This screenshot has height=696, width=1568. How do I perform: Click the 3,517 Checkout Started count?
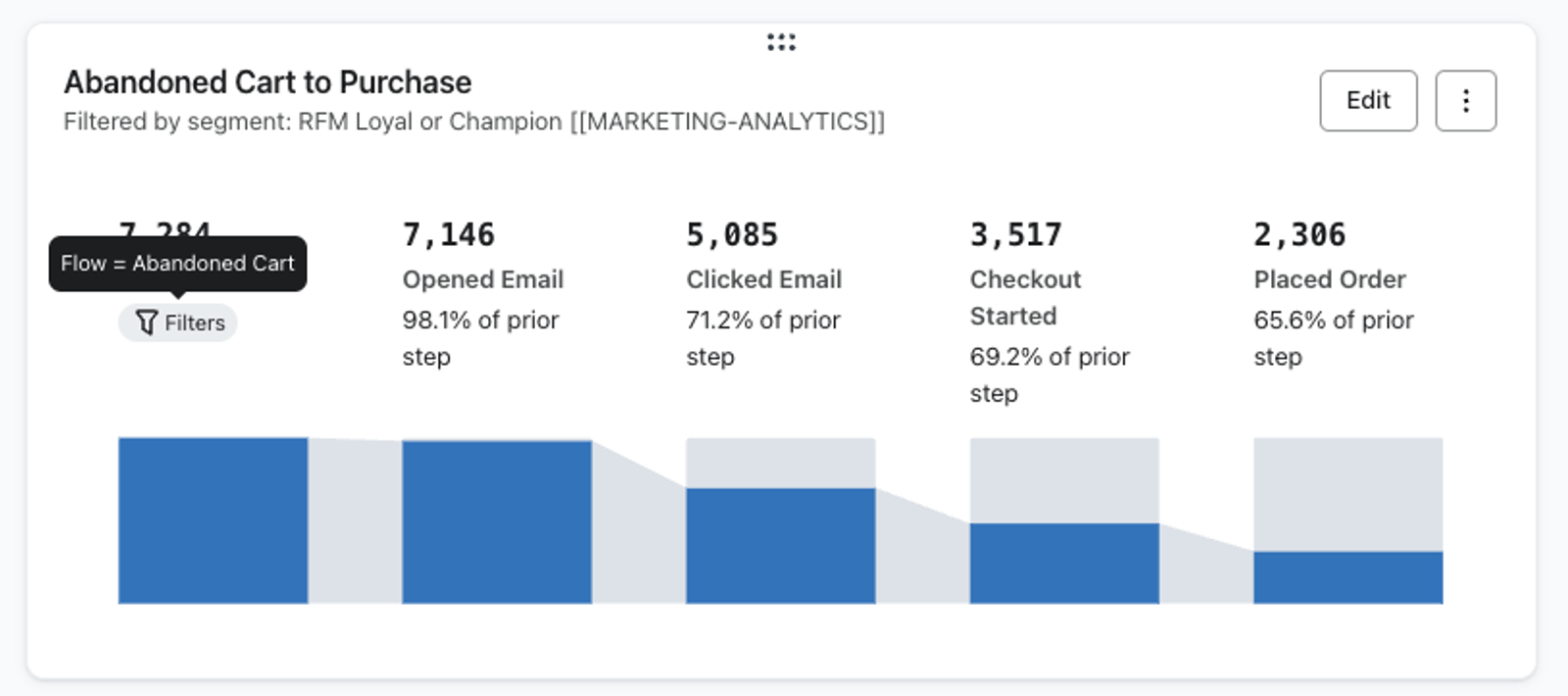(x=1016, y=235)
